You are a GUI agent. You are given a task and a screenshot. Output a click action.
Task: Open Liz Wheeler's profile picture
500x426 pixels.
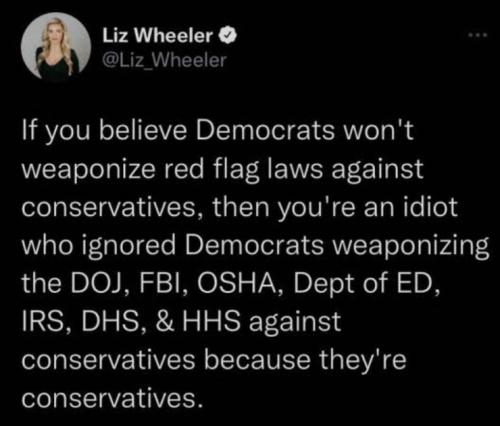tap(56, 47)
